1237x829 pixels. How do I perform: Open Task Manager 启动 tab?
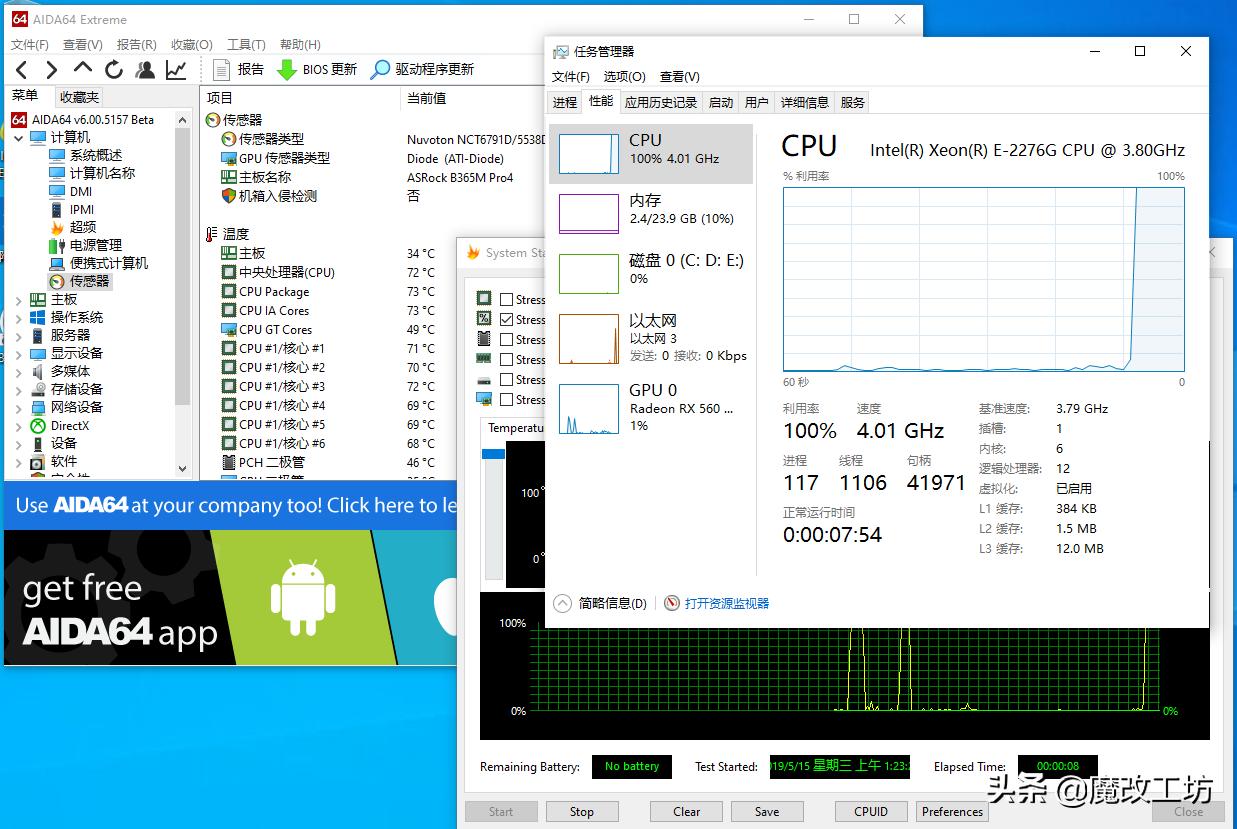[x=721, y=102]
